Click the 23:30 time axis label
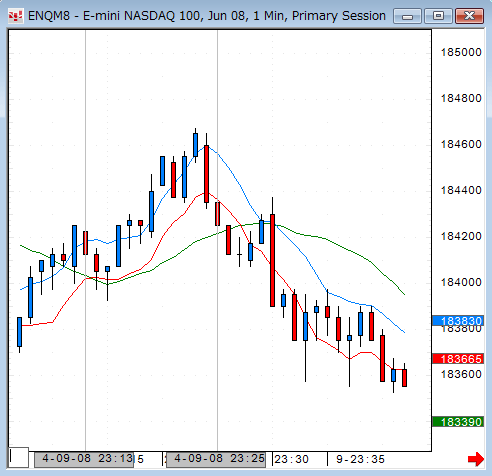The image size is (492, 476). (291, 459)
